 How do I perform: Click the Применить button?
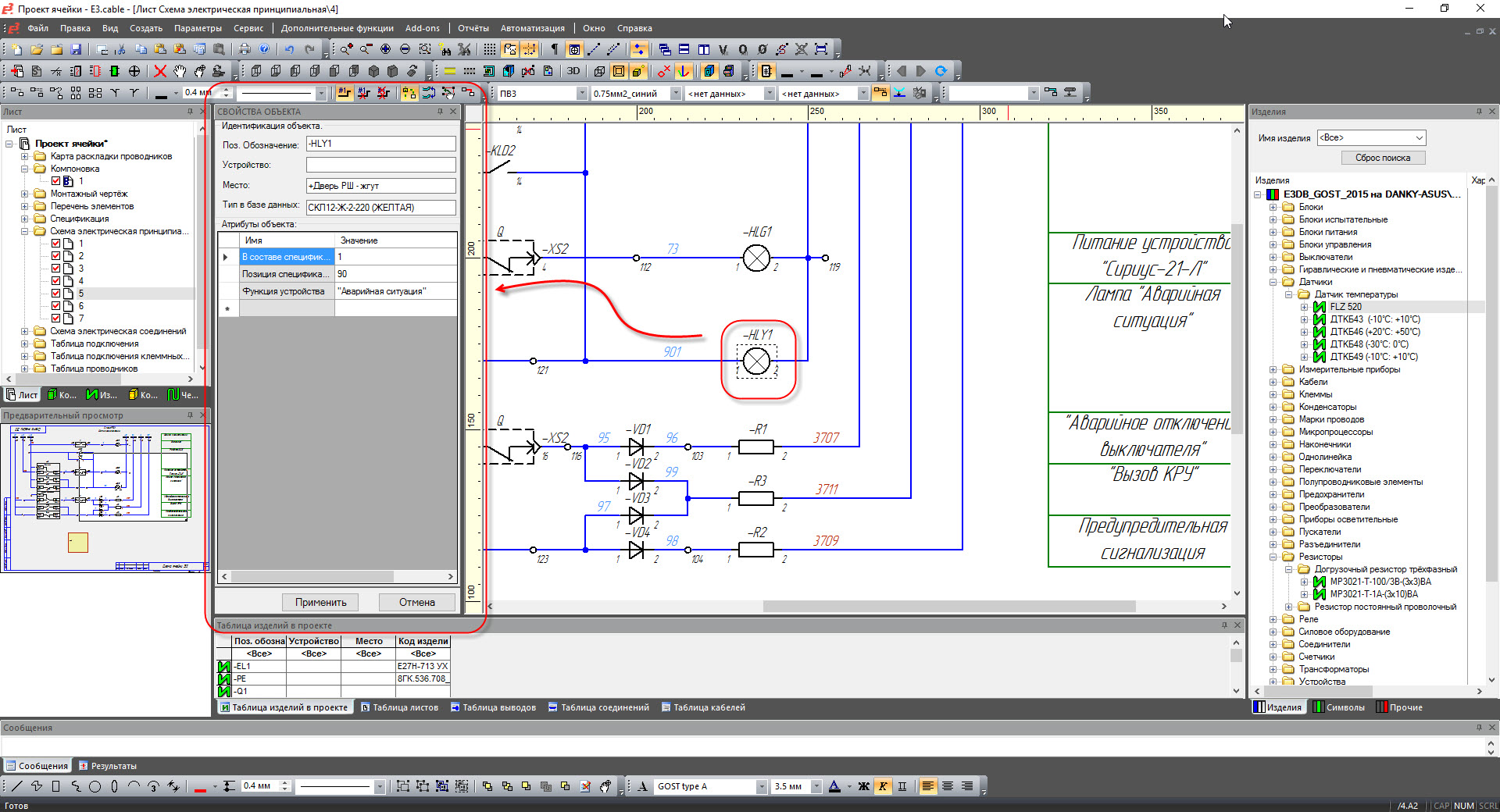click(320, 602)
